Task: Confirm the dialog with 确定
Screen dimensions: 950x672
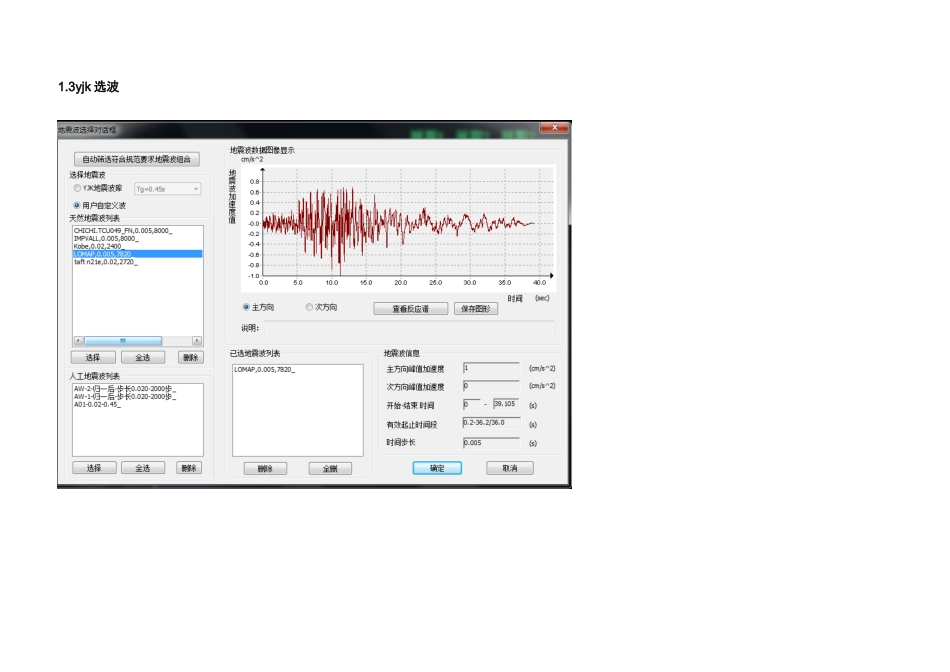Action: tap(437, 468)
